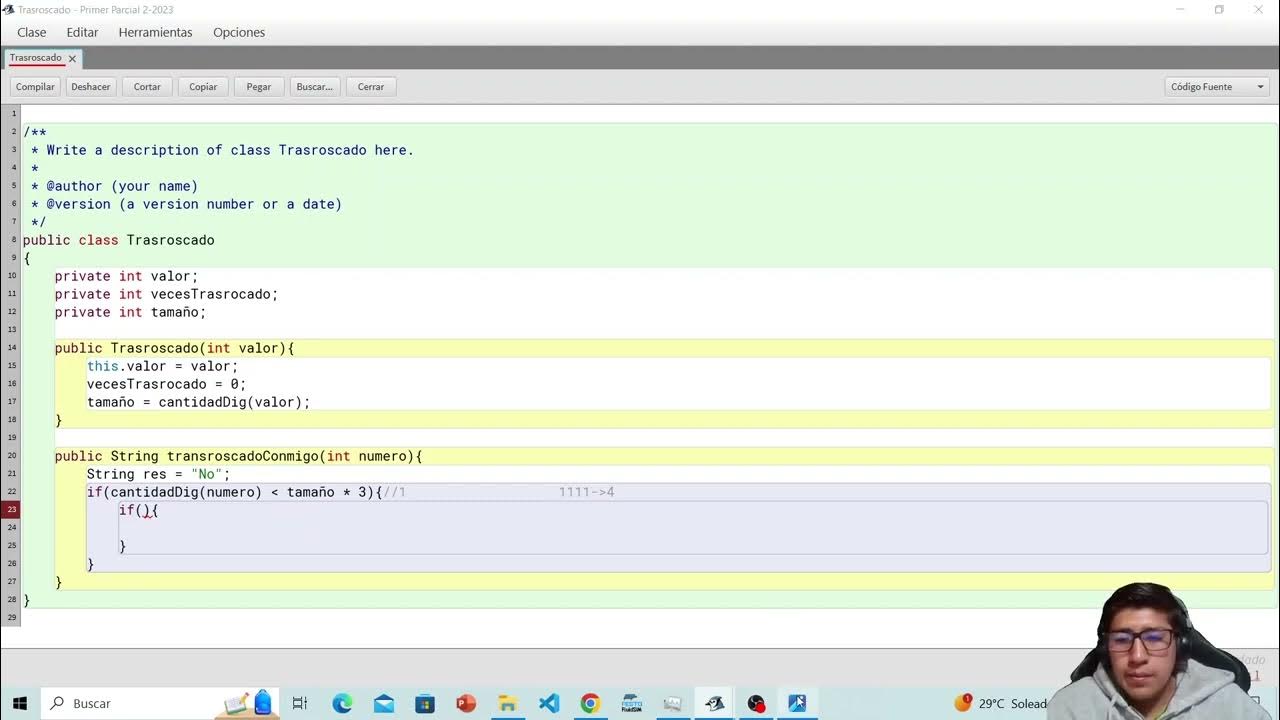Open the blue pinned app right of recorder
The image size is (1280, 720).
click(x=797, y=703)
